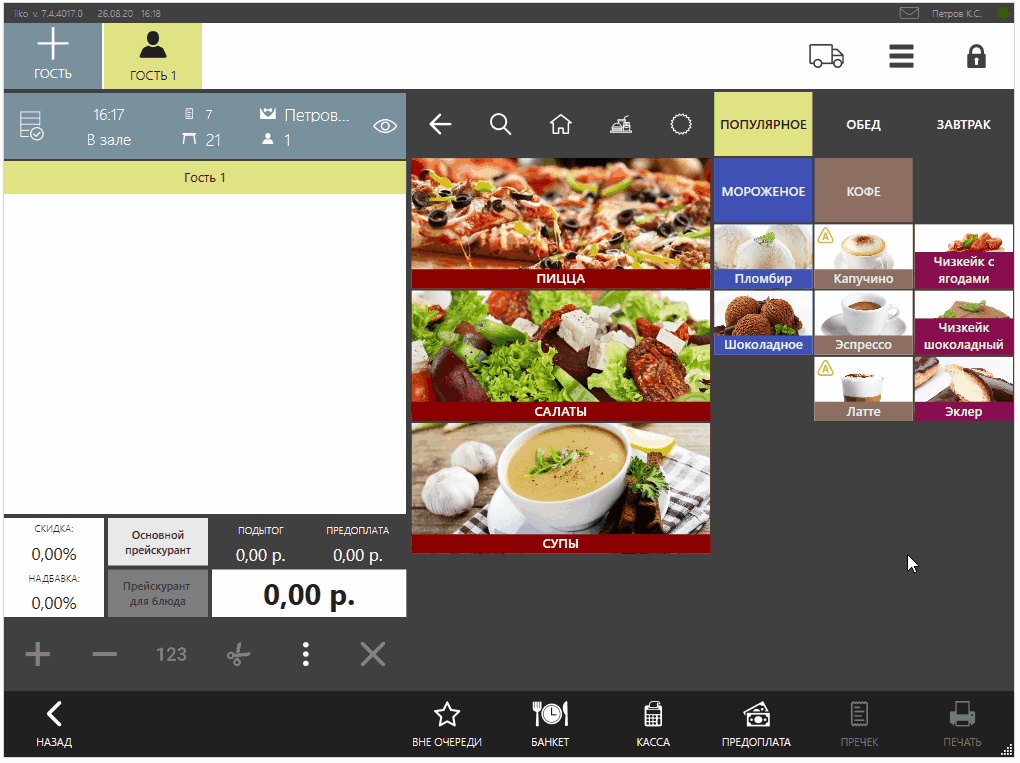Screen dimensions: 1020x763
Task: Toggle the Основной прейскурант price list
Action: (x=158, y=542)
